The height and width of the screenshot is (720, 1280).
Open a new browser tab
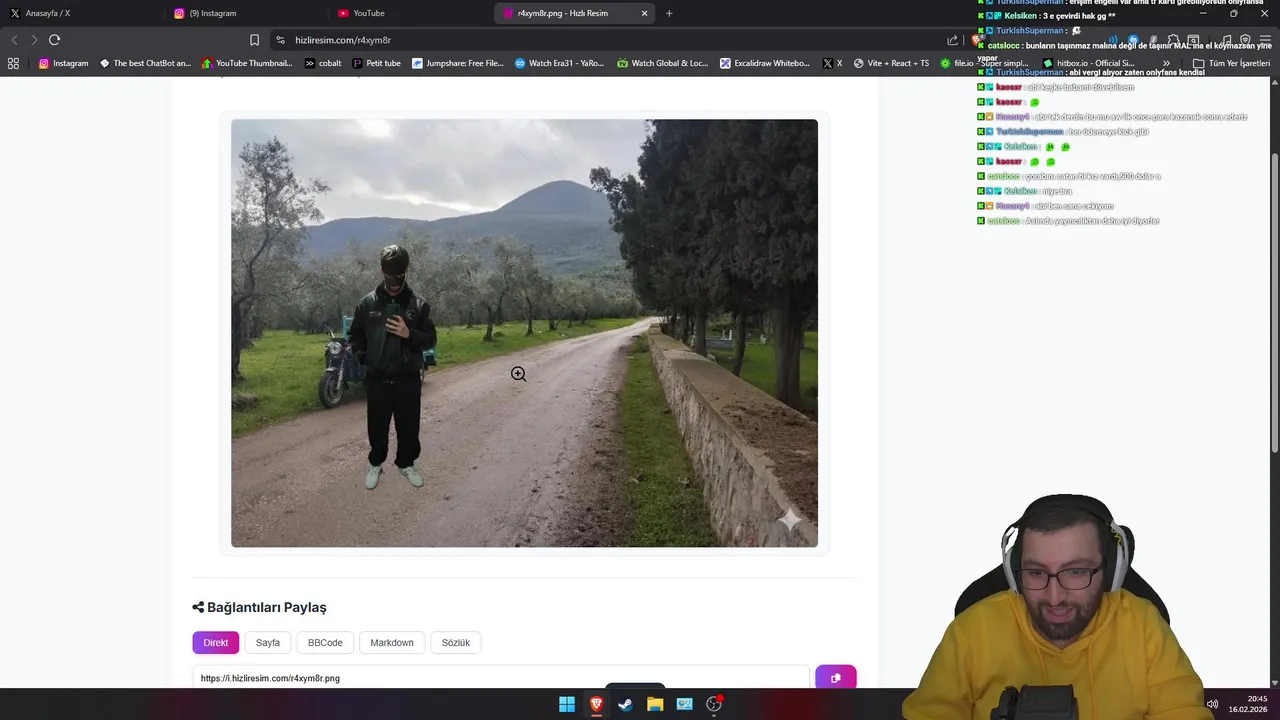[669, 13]
